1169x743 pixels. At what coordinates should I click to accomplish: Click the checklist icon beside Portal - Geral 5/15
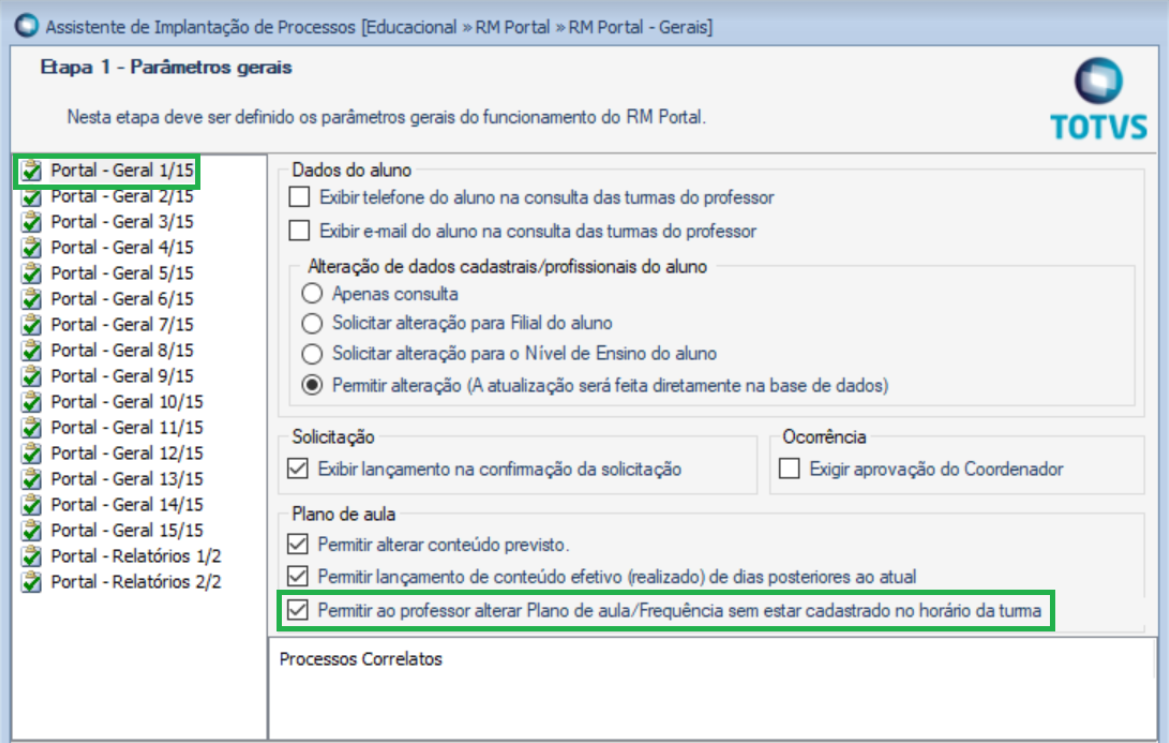click(31, 274)
